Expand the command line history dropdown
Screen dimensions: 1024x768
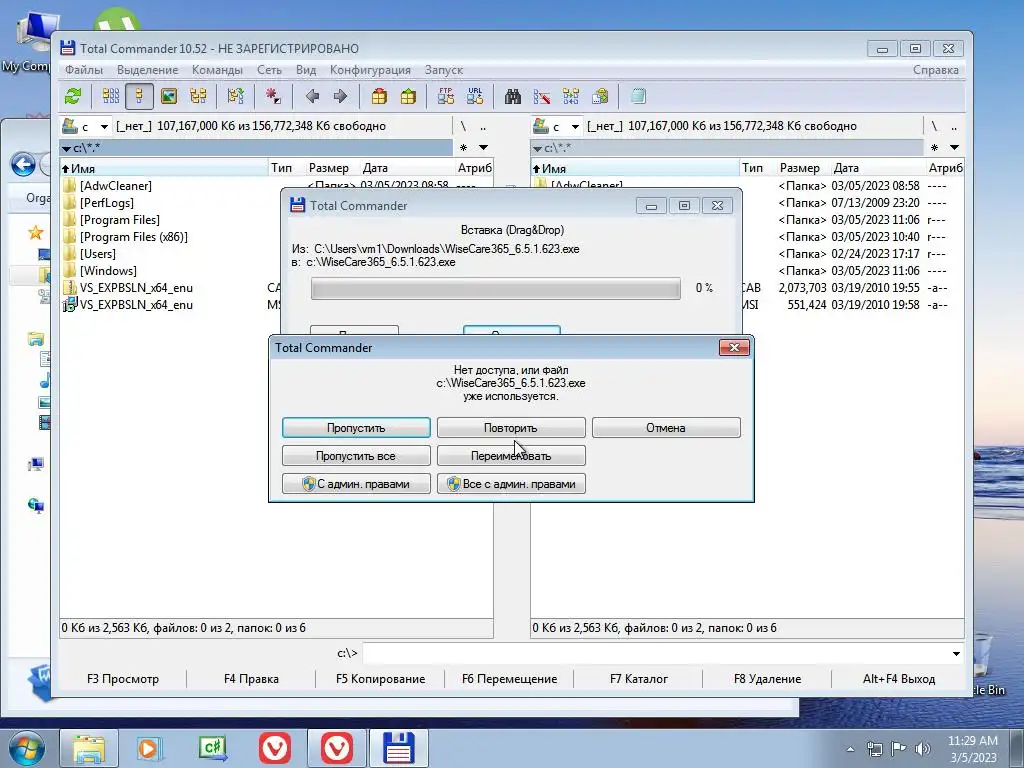[x=956, y=653]
